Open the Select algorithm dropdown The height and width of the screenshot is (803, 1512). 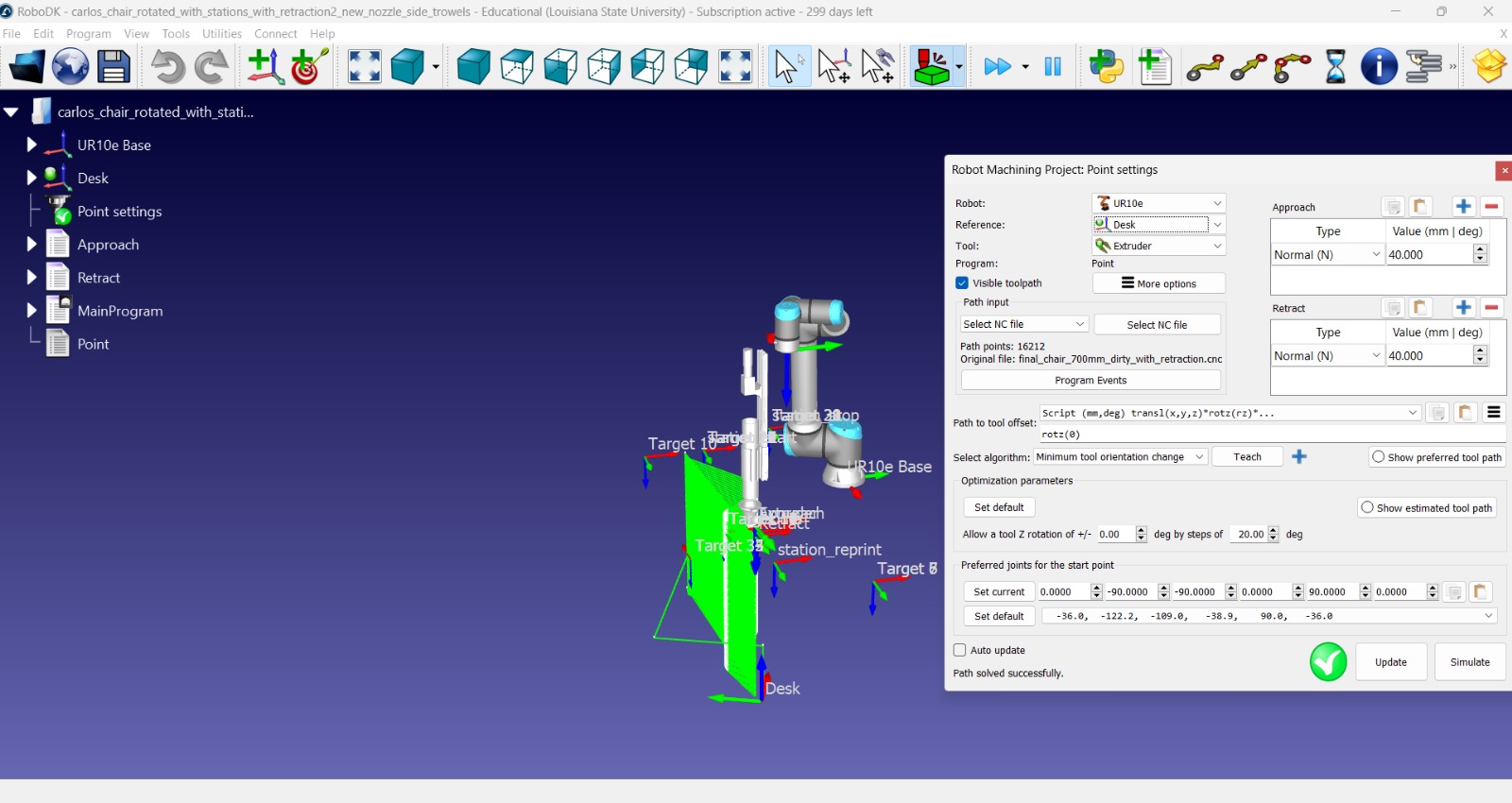tap(1120, 457)
